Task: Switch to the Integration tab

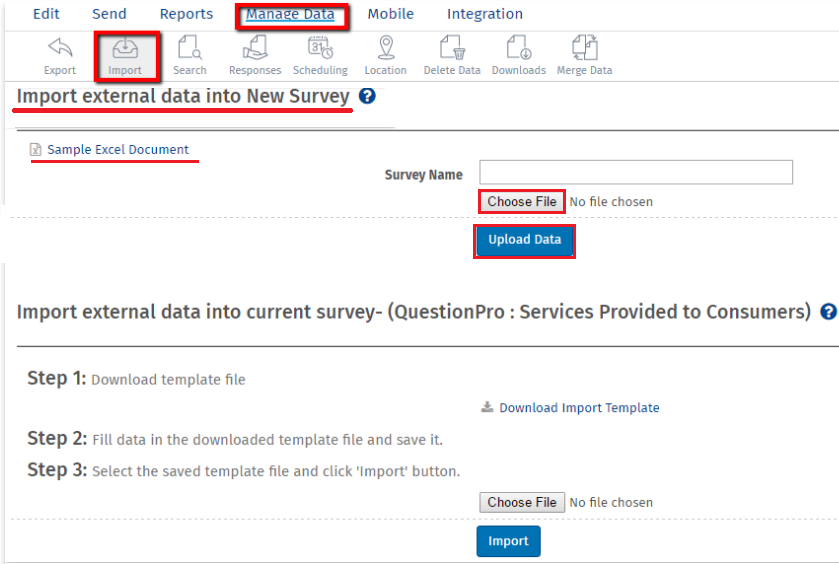Action: pos(485,14)
